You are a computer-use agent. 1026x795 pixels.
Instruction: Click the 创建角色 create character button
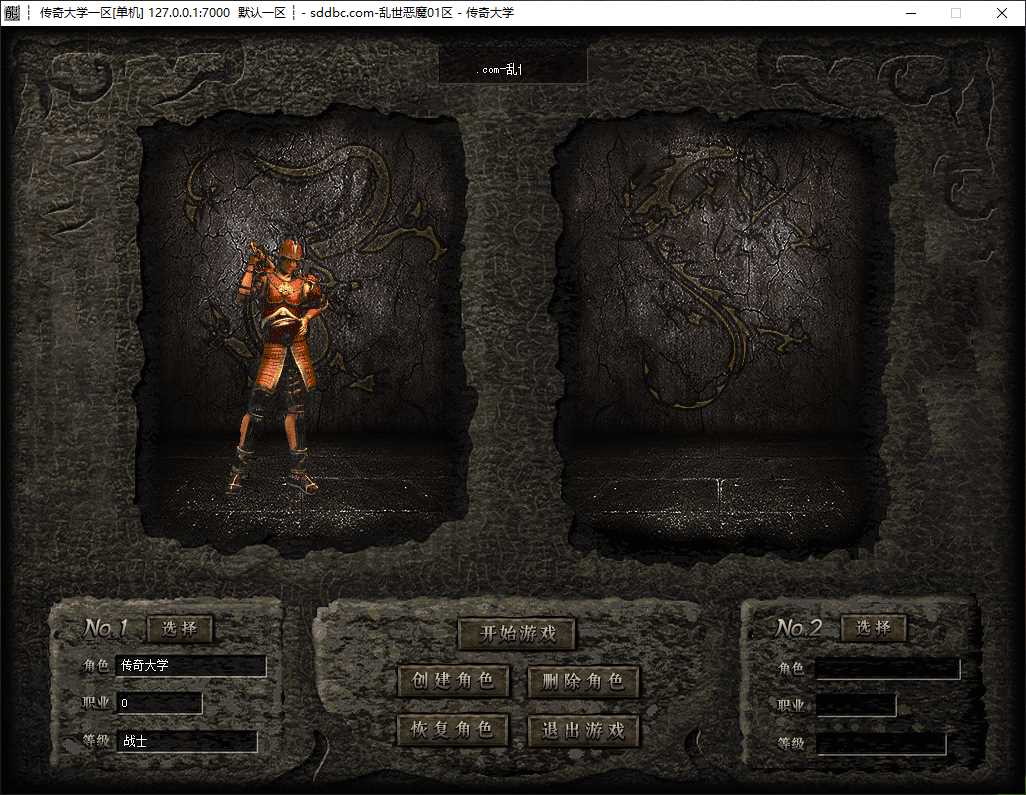click(x=453, y=681)
